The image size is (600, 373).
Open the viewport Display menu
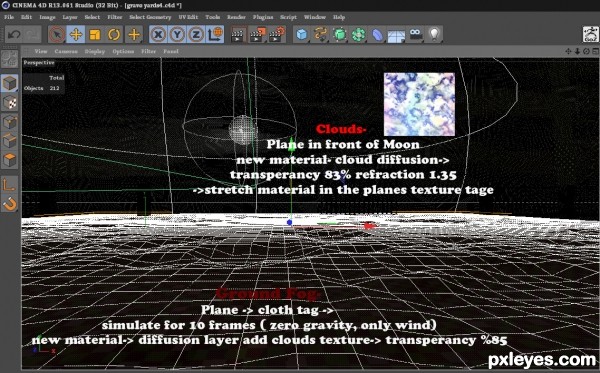(95, 51)
